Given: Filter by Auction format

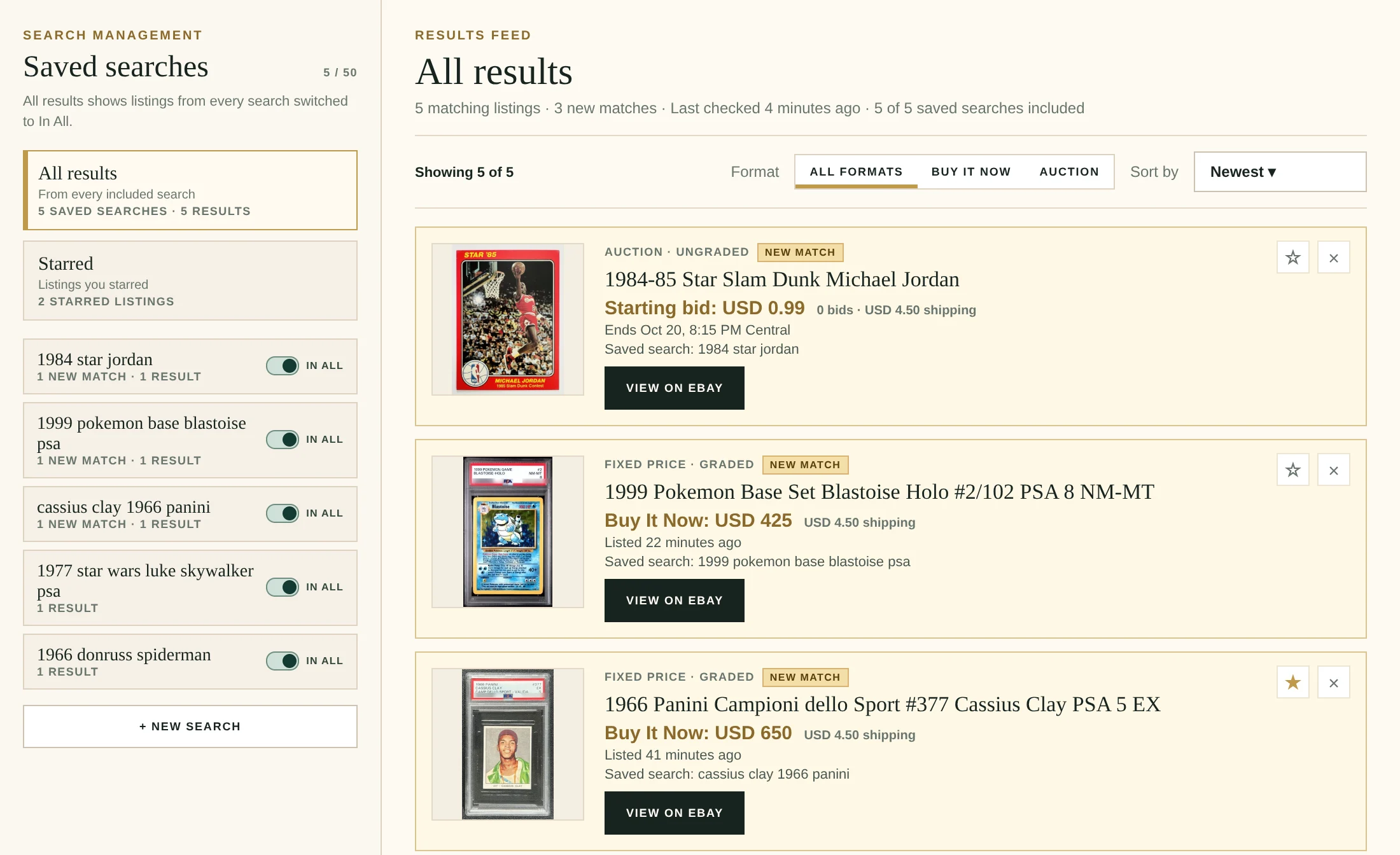Looking at the screenshot, I should [1069, 172].
